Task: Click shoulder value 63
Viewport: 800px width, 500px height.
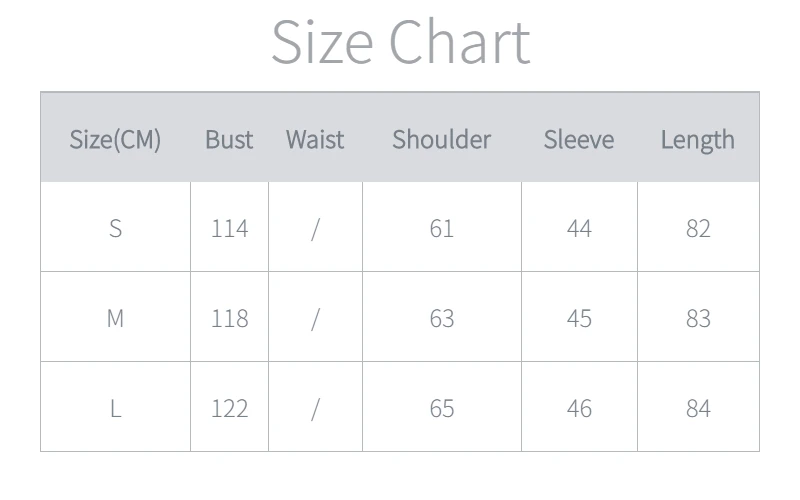Action: pyautogui.click(x=441, y=318)
